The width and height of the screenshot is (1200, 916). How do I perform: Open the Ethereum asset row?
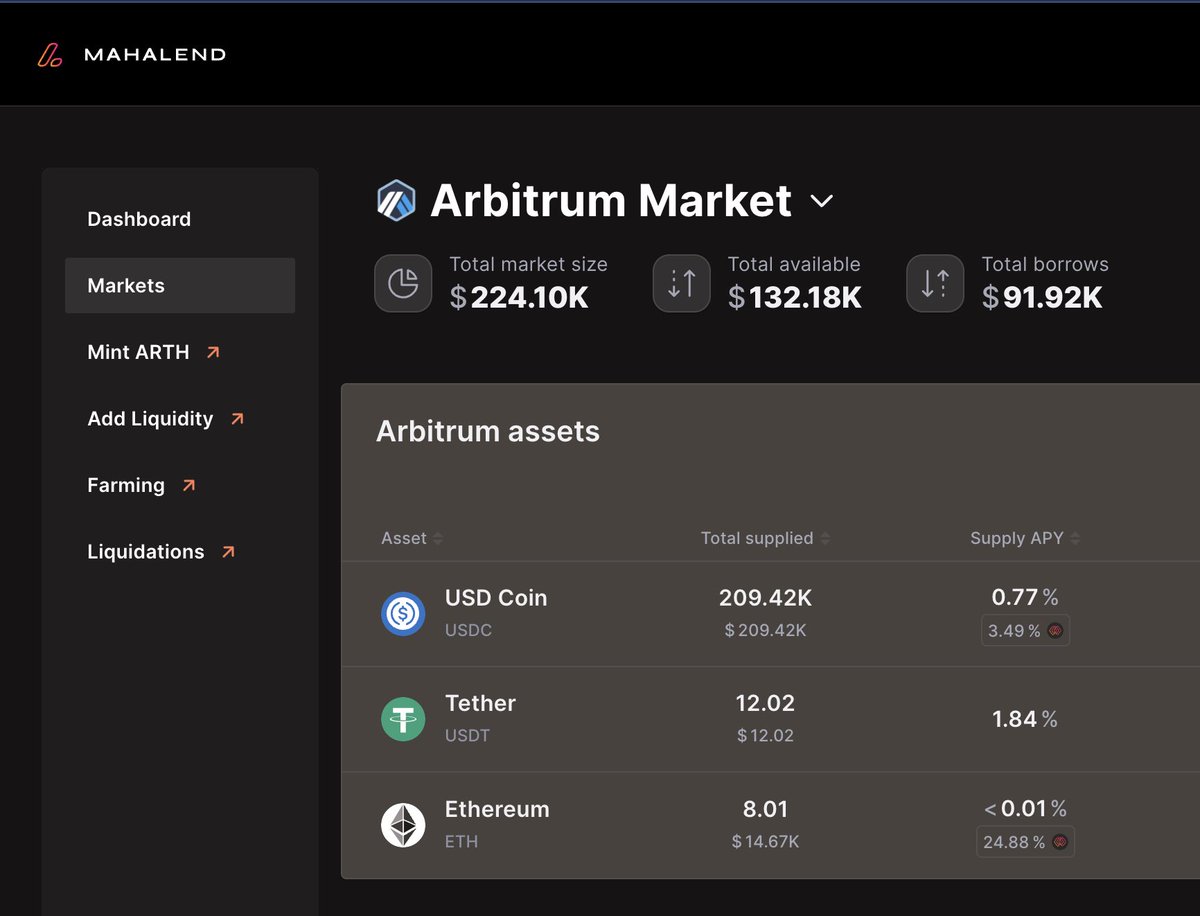[x=770, y=825]
